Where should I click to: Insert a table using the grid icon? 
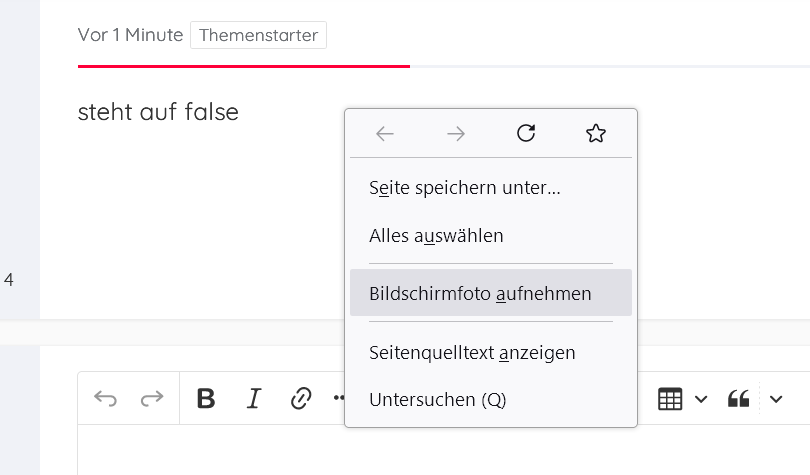pyautogui.click(x=670, y=399)
